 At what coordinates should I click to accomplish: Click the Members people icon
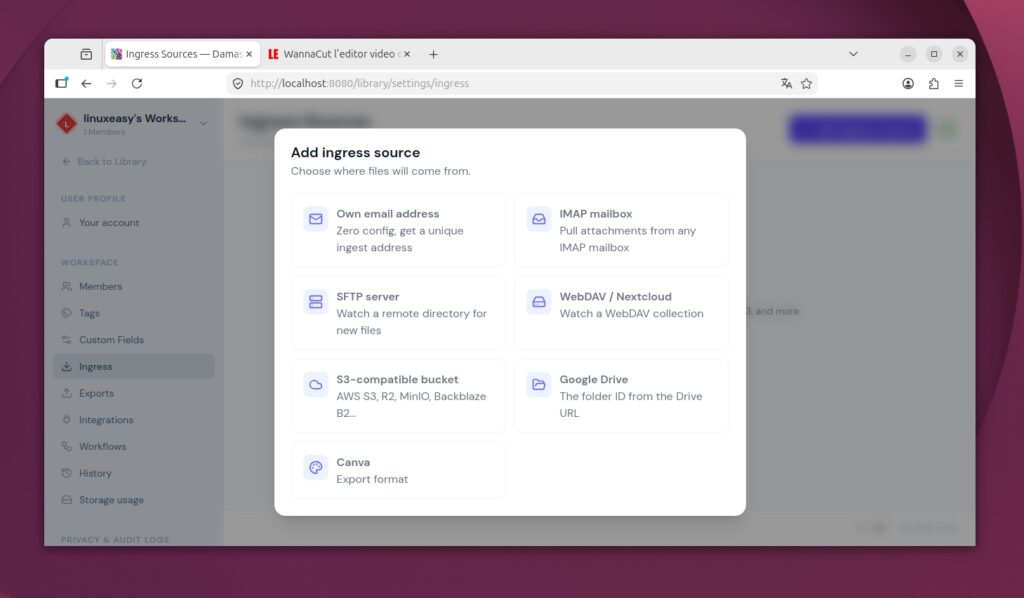tap(67, 287)
